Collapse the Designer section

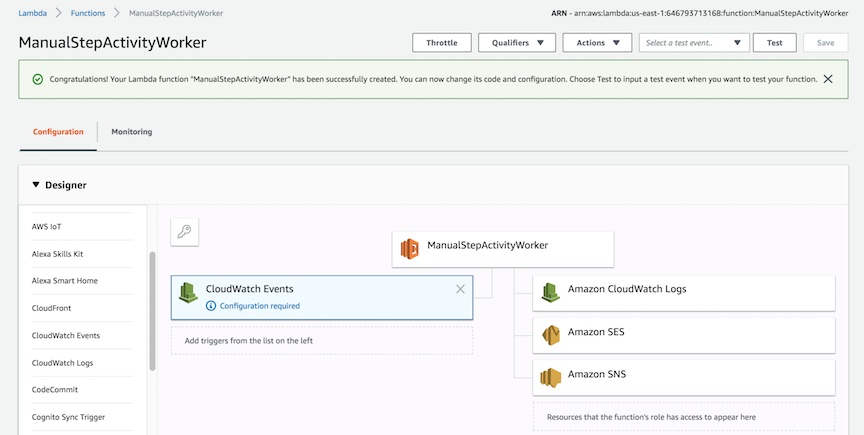tap(36, 185)
